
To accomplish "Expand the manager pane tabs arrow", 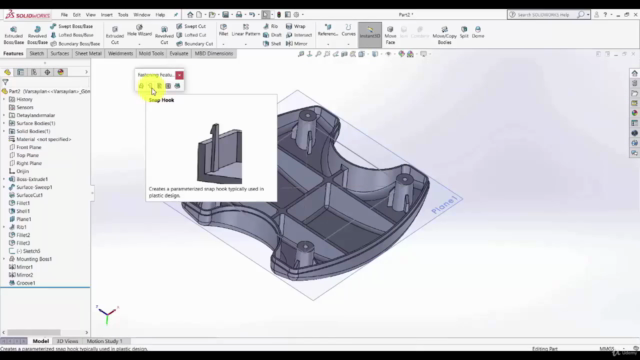I will tap(86, 72).
